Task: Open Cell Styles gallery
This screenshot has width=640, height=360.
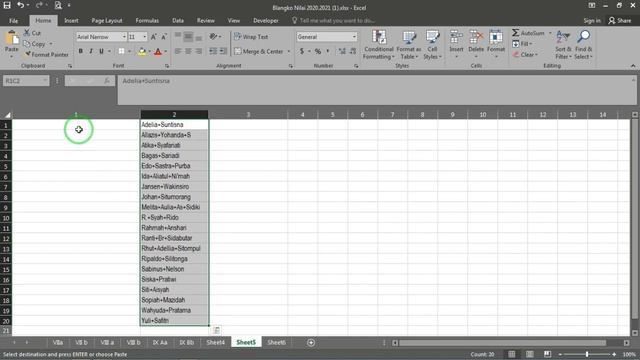Action: pos(432,45)
